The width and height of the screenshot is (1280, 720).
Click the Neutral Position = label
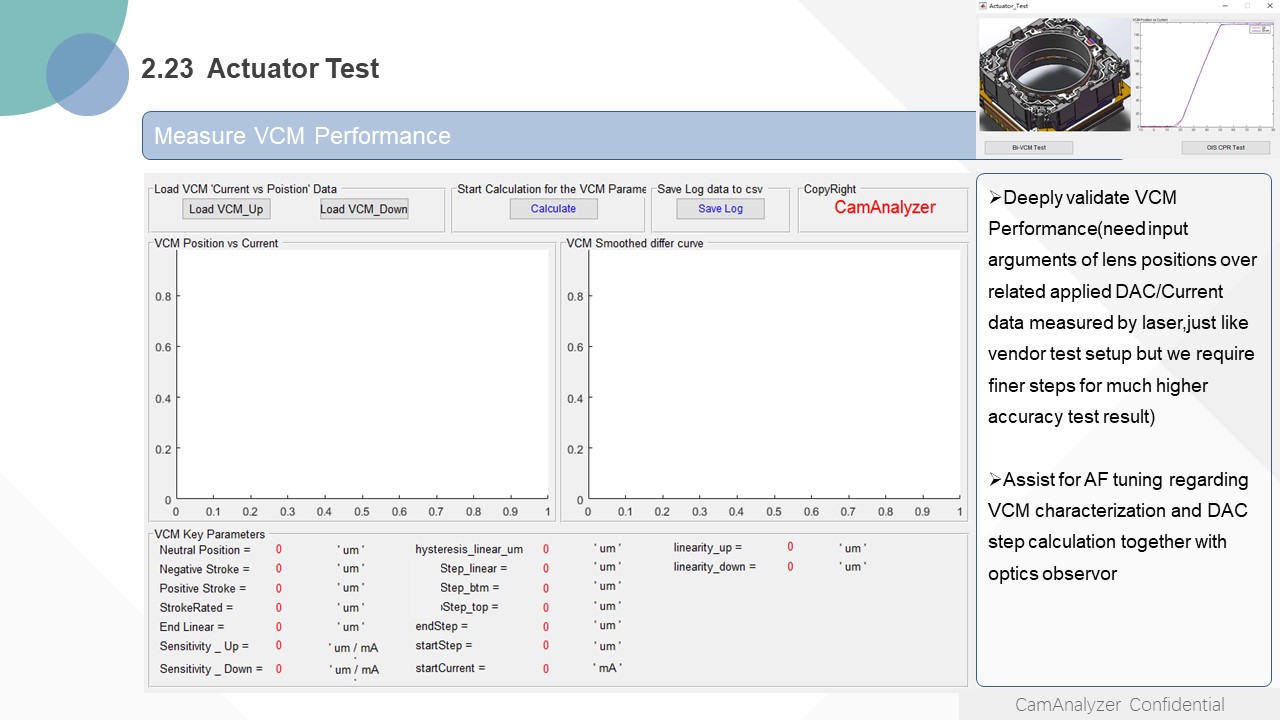coord(205,550)
